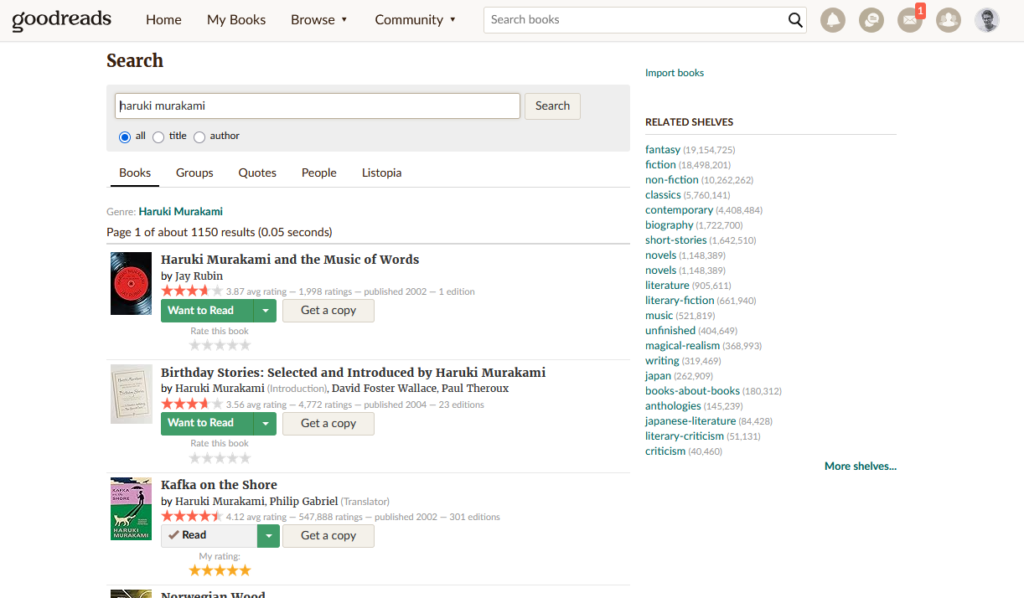Open the friends icon in header
1024x598 pixels.
948,20
